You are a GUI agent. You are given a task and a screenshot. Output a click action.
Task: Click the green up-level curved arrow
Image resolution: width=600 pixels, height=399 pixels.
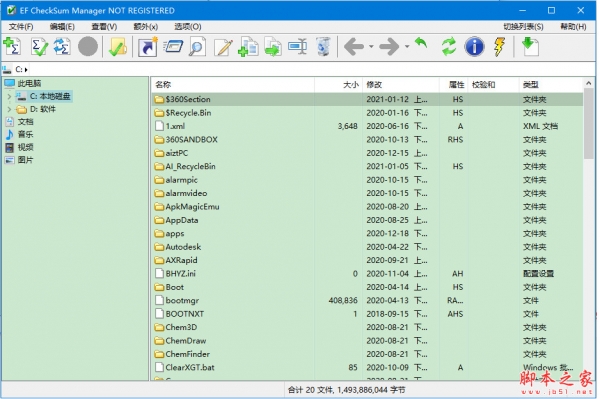coord(421,43)
